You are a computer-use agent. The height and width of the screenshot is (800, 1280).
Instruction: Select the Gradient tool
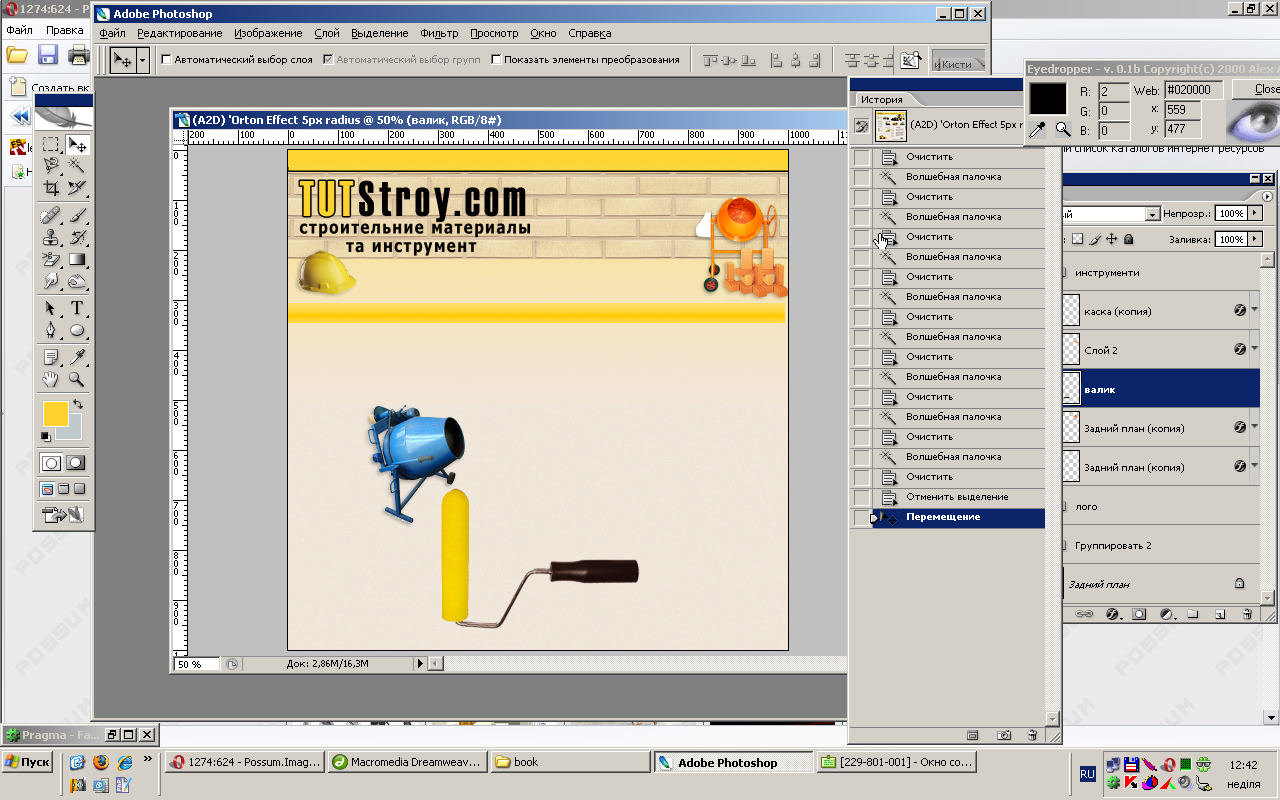click(77, 260)
